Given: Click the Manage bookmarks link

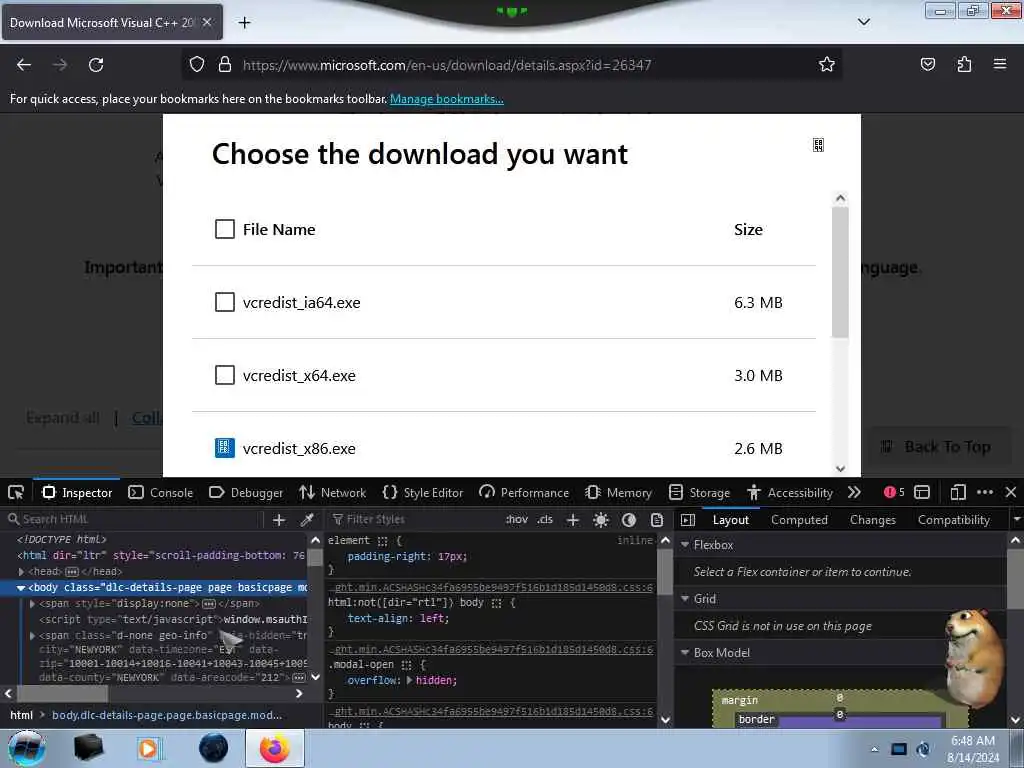Looking at the screenshot, I should [447, 99].
